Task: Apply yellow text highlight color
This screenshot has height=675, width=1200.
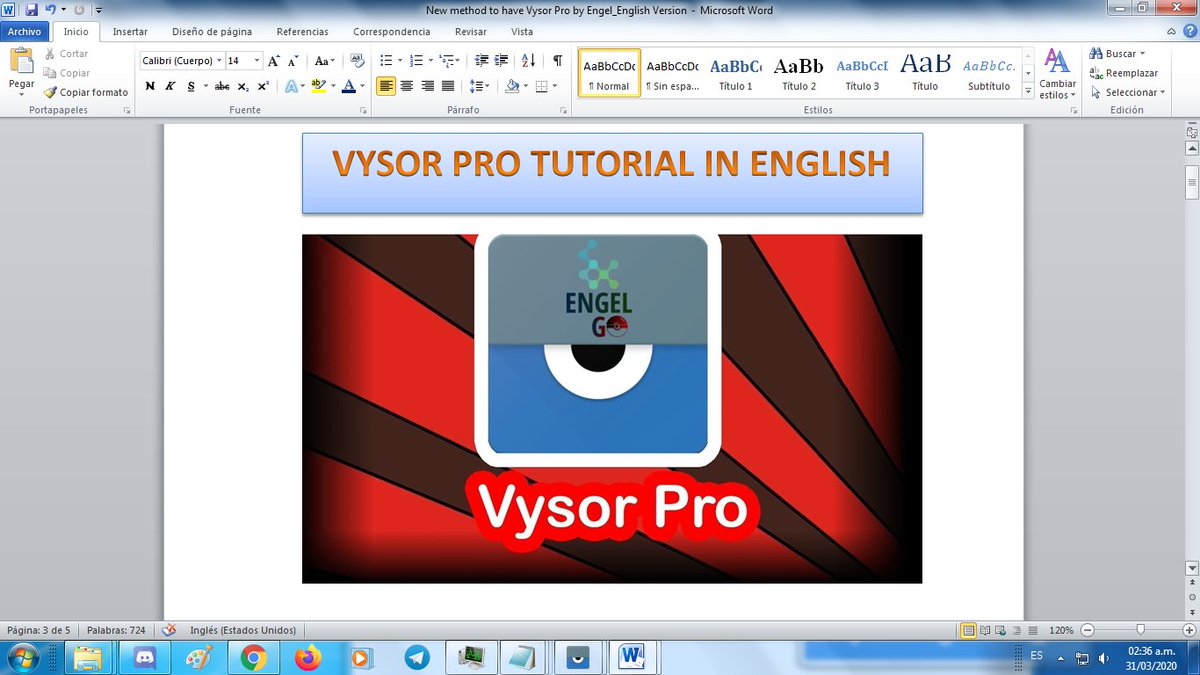Action: click(x=318, y=86)
